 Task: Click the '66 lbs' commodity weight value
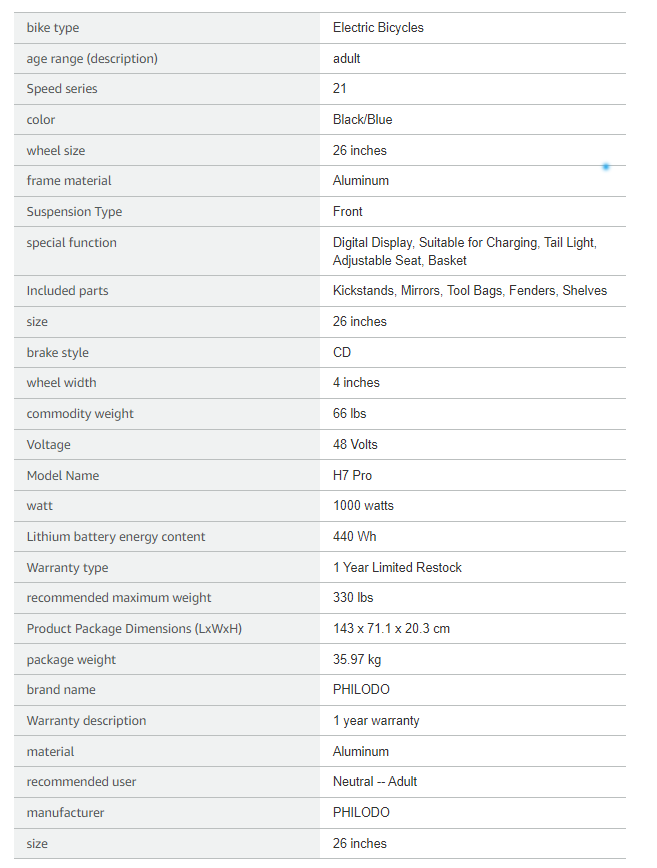[x=350, y=414]
